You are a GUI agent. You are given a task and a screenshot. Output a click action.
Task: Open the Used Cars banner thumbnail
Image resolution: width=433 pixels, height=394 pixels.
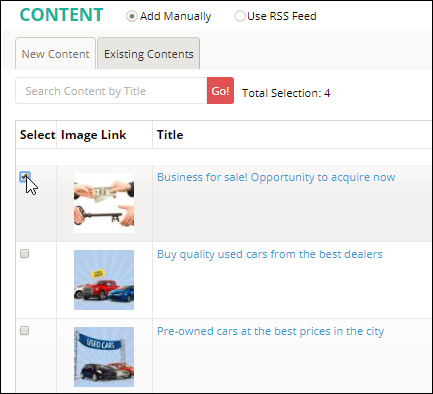tap(104, 357)
